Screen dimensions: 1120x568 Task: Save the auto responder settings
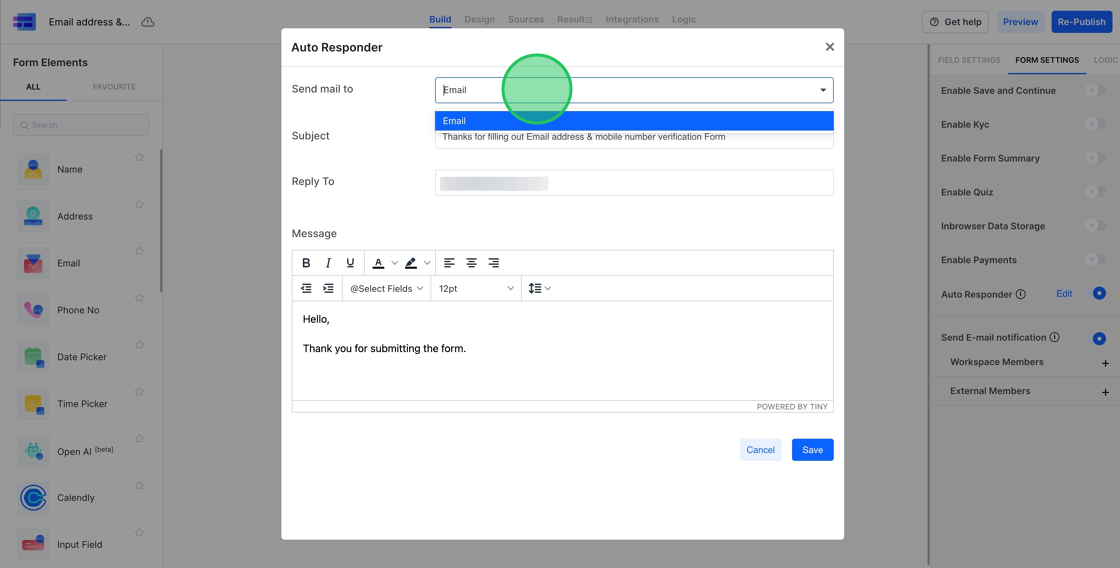(x=812, y=450)
